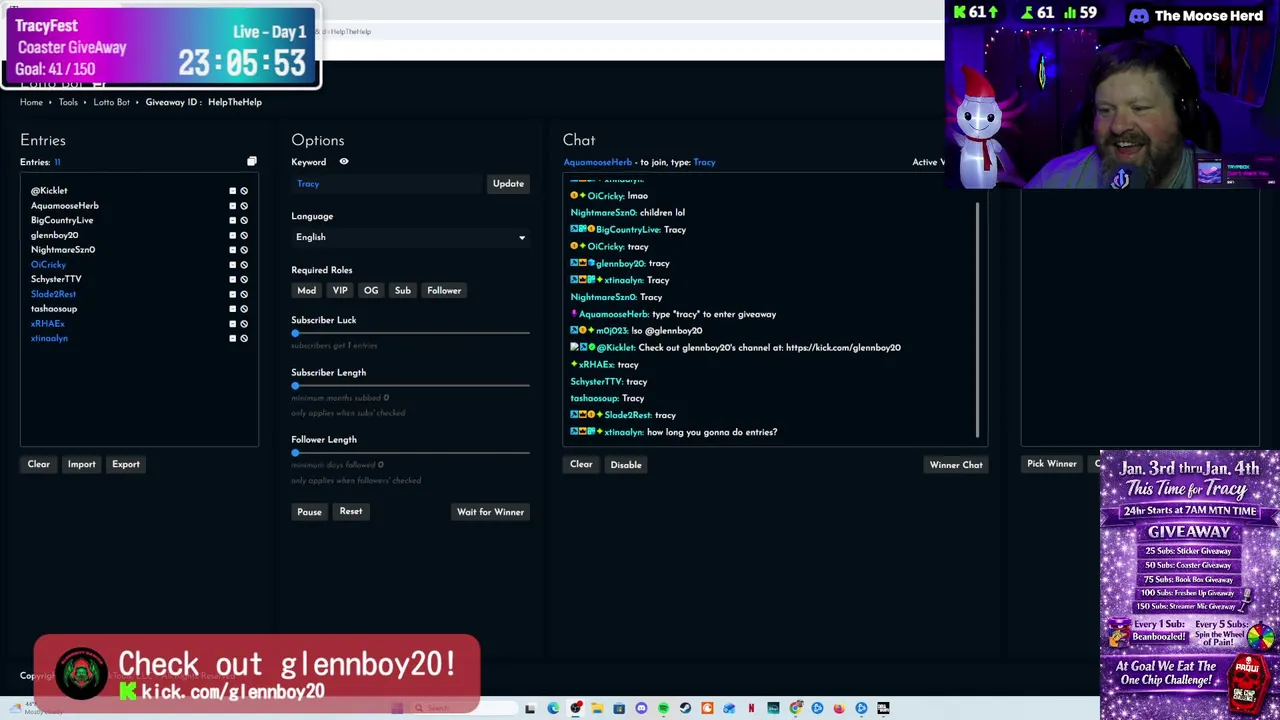This screenshot has height=720, width=1280.
Task: Click the Tracy keyword input field
Action: [388, 184]
